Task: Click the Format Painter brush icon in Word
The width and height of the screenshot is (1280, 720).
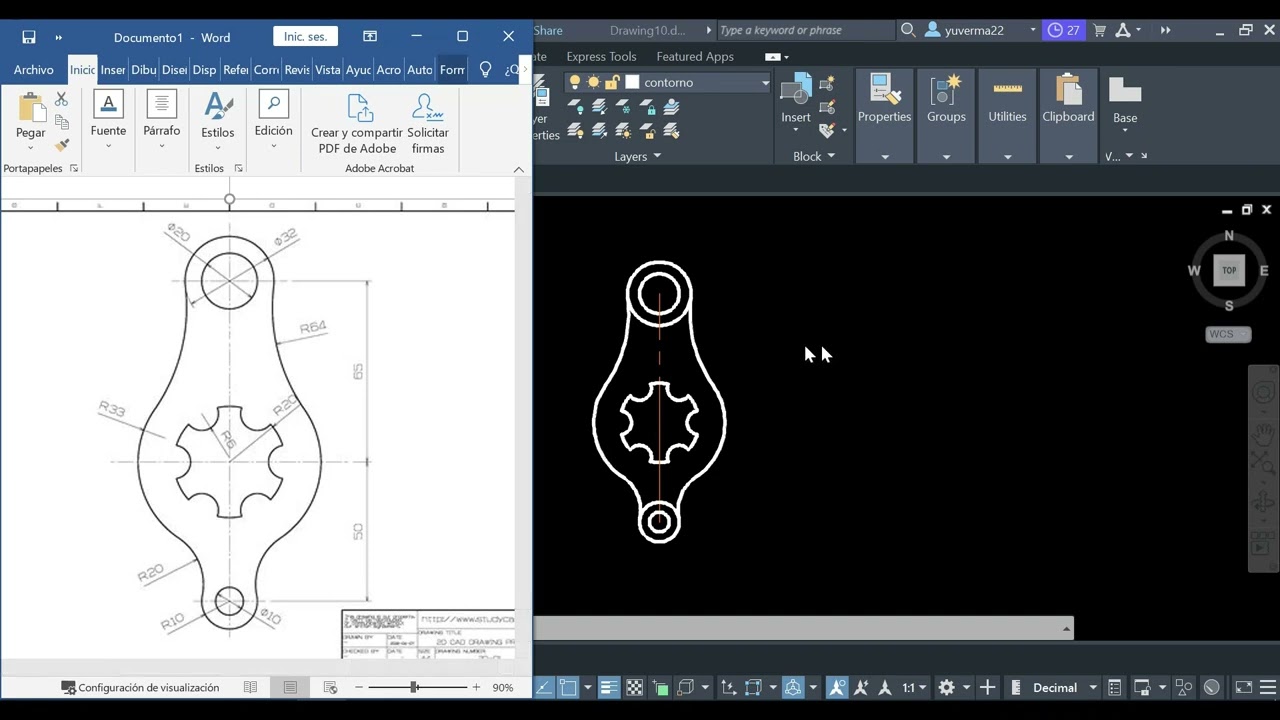Action: (x=61, y=145)
